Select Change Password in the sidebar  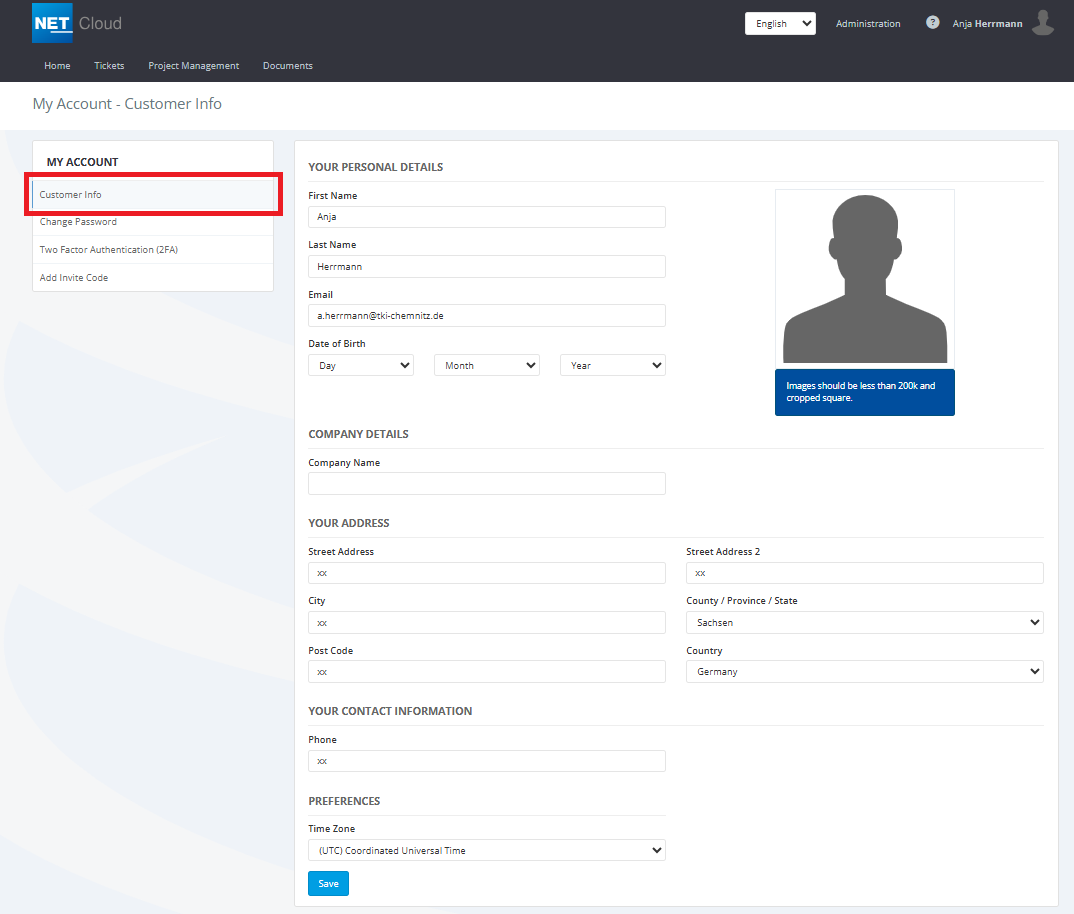78,222
